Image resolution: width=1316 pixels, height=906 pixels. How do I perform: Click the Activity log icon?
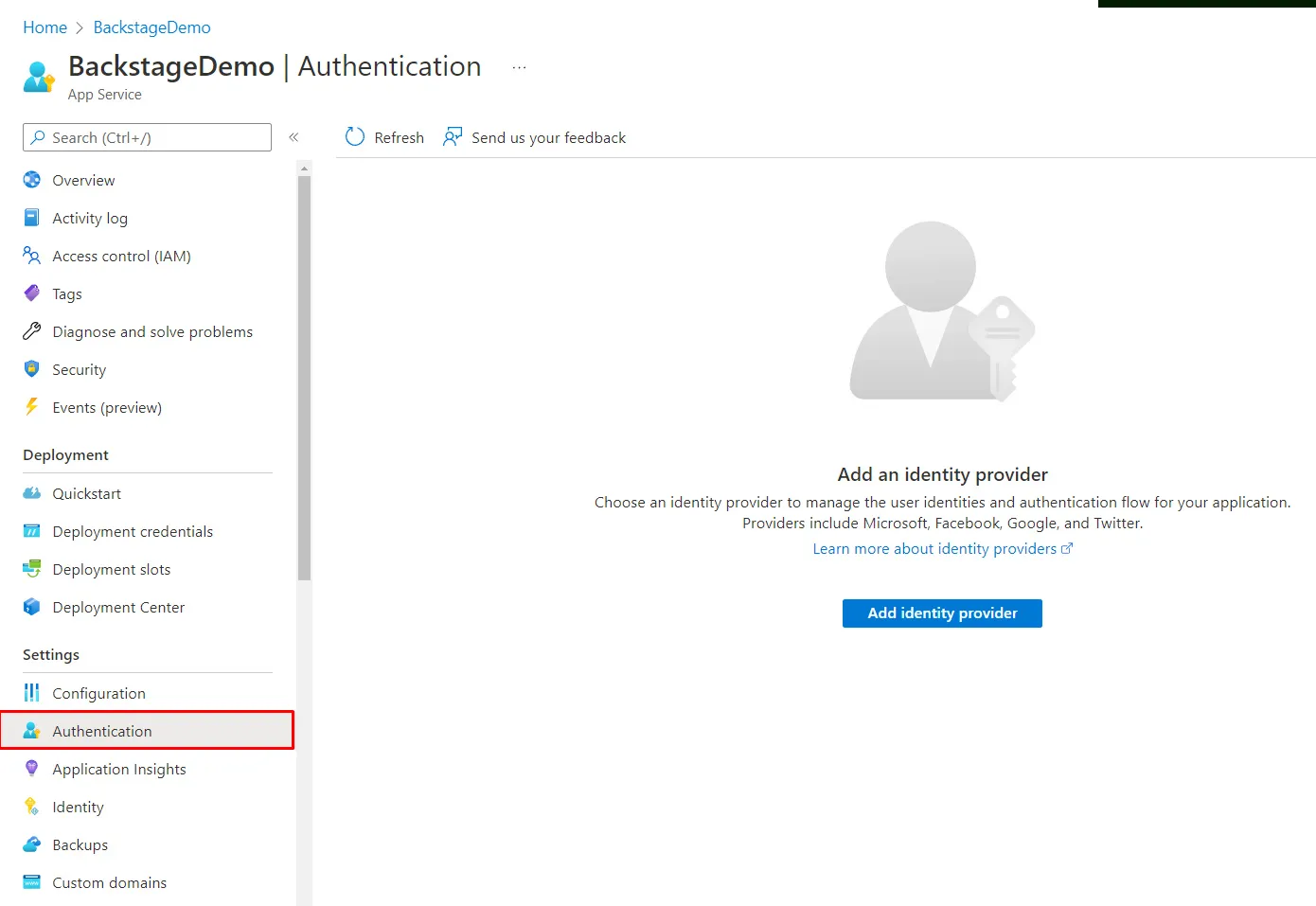tap(32, 218)
